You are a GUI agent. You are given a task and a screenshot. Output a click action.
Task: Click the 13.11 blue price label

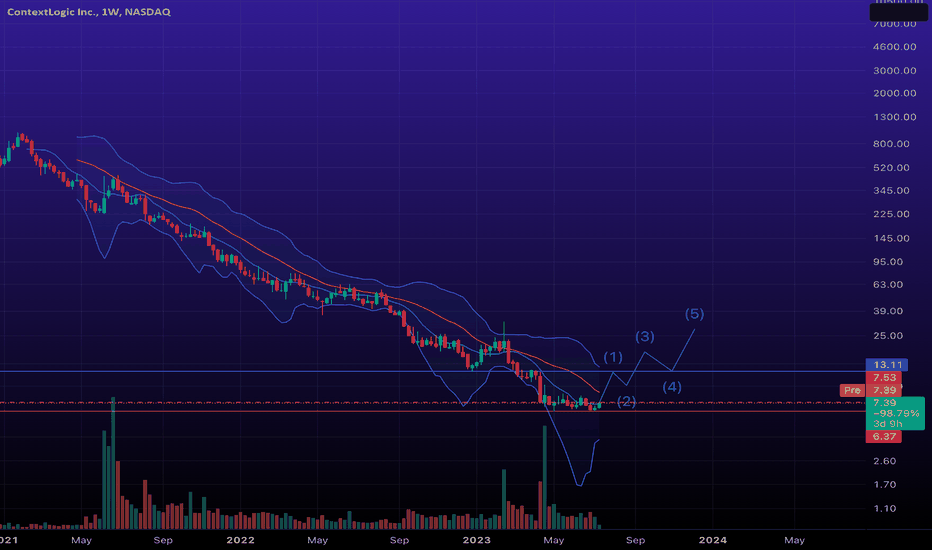pos(887,364)
